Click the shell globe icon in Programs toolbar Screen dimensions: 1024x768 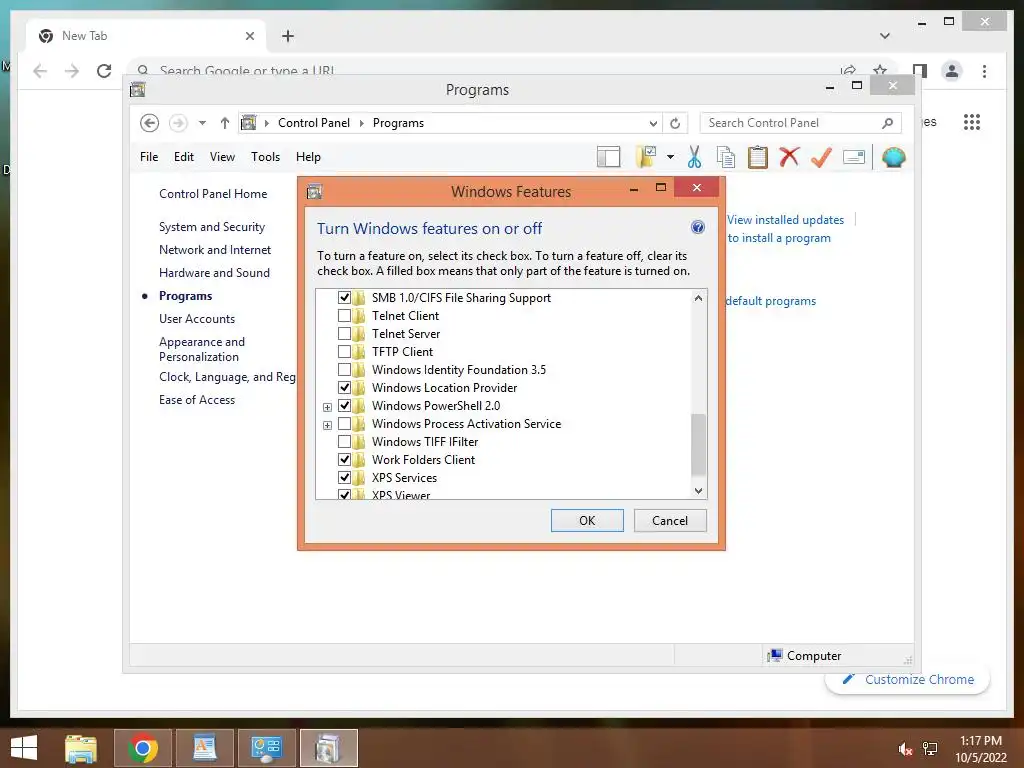(893, 157)
